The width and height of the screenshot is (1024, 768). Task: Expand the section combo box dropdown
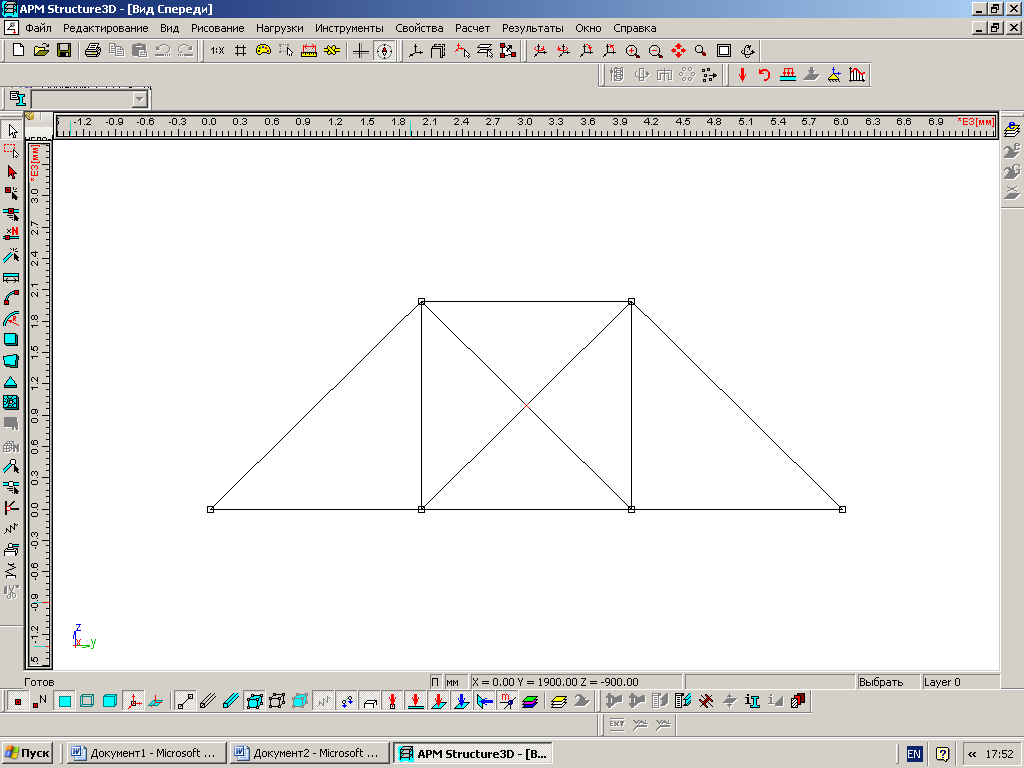pyautogui.click(x=139, y=99)
